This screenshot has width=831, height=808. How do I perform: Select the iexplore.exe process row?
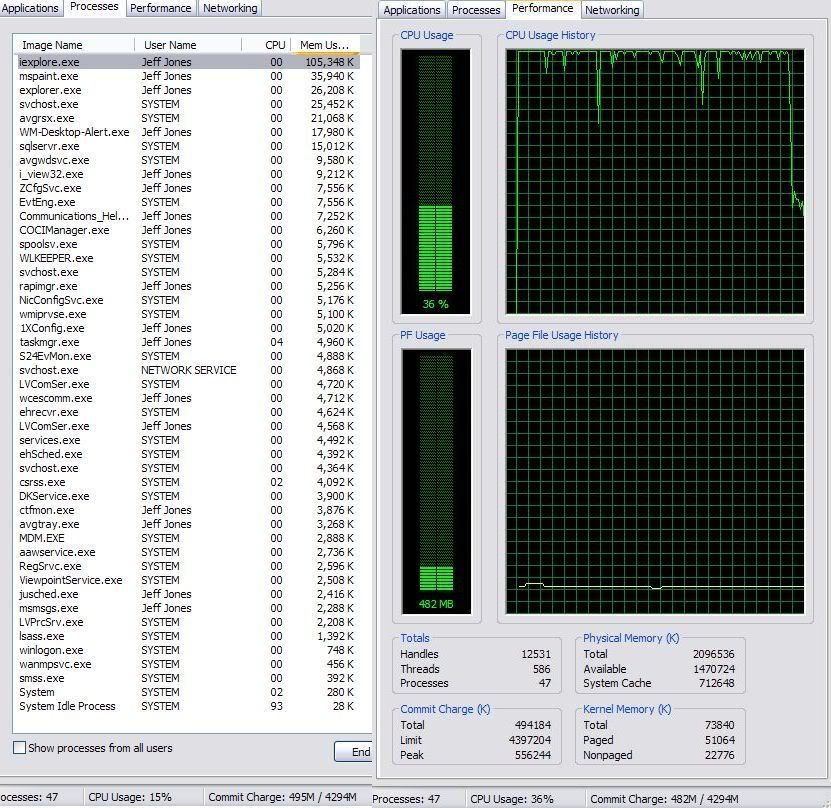pyautogui.click(x=50, y=62)
